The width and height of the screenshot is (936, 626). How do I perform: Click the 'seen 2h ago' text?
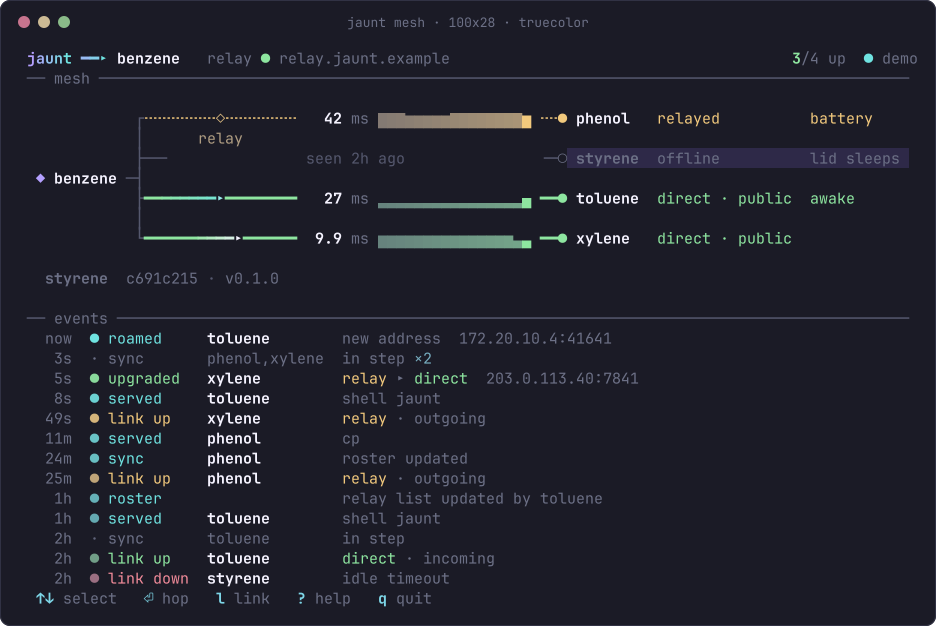[355, 159]
